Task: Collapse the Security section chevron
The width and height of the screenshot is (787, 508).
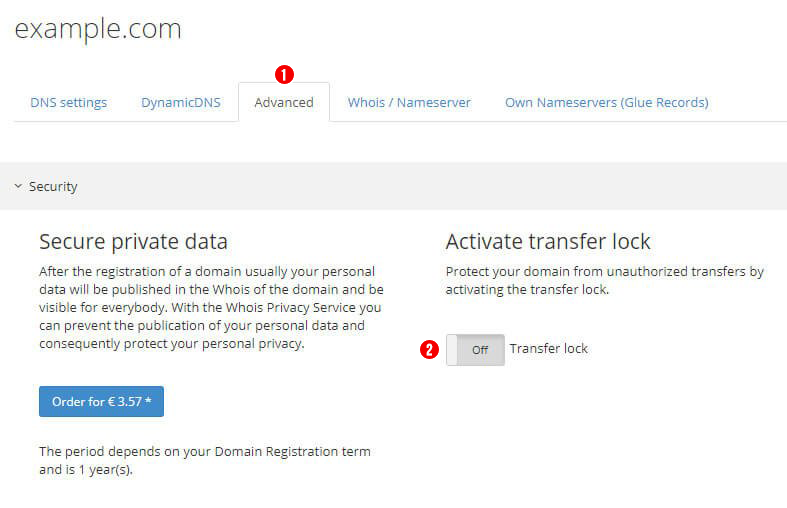Action: tap(18, 186)
